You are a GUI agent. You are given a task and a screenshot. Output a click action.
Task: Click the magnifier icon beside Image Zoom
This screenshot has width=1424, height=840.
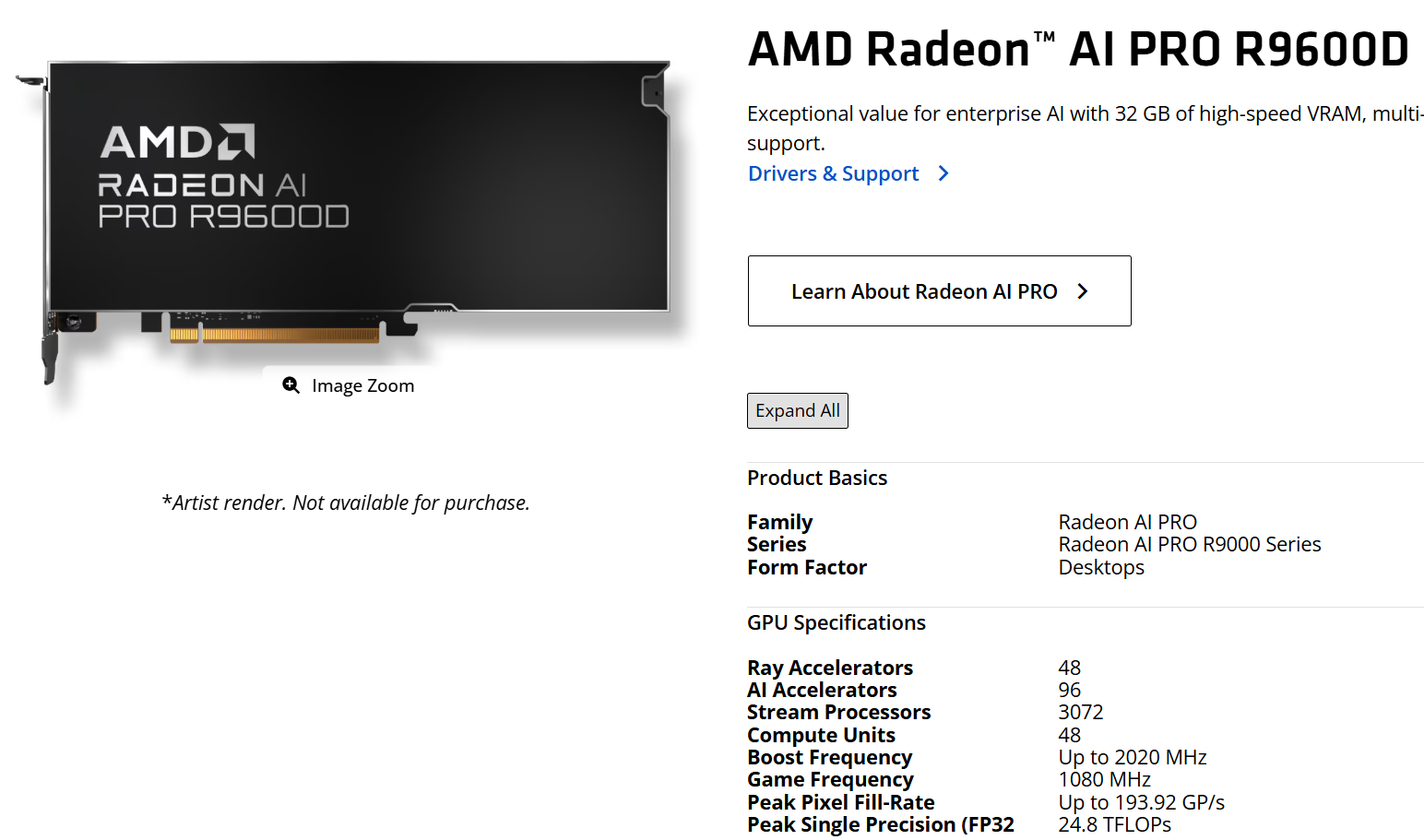pyautogui.click(x=291, y=385)
